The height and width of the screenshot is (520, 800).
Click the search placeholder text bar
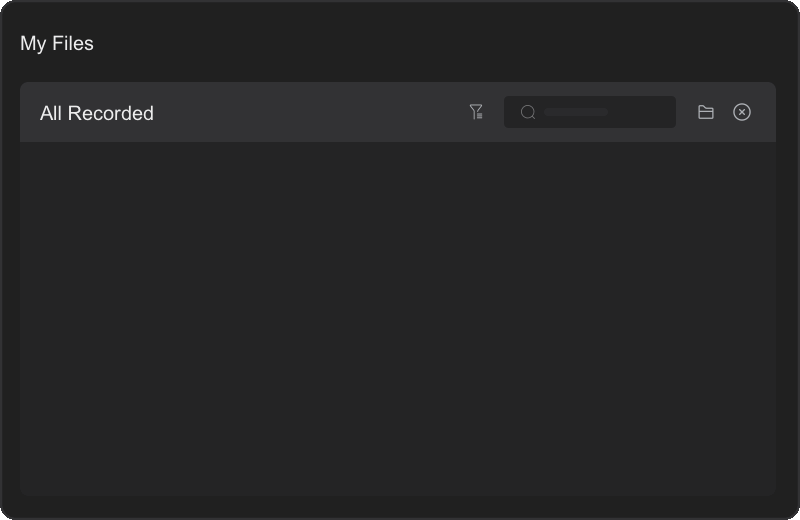click(x=576, y=112)
